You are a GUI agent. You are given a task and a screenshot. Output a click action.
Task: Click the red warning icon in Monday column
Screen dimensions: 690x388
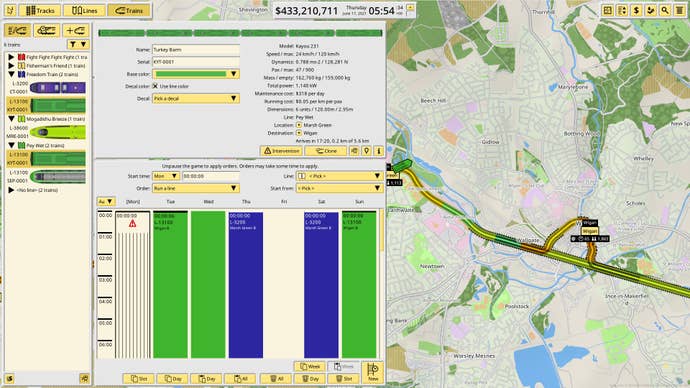pyautogui.click(x=132, y=224)
